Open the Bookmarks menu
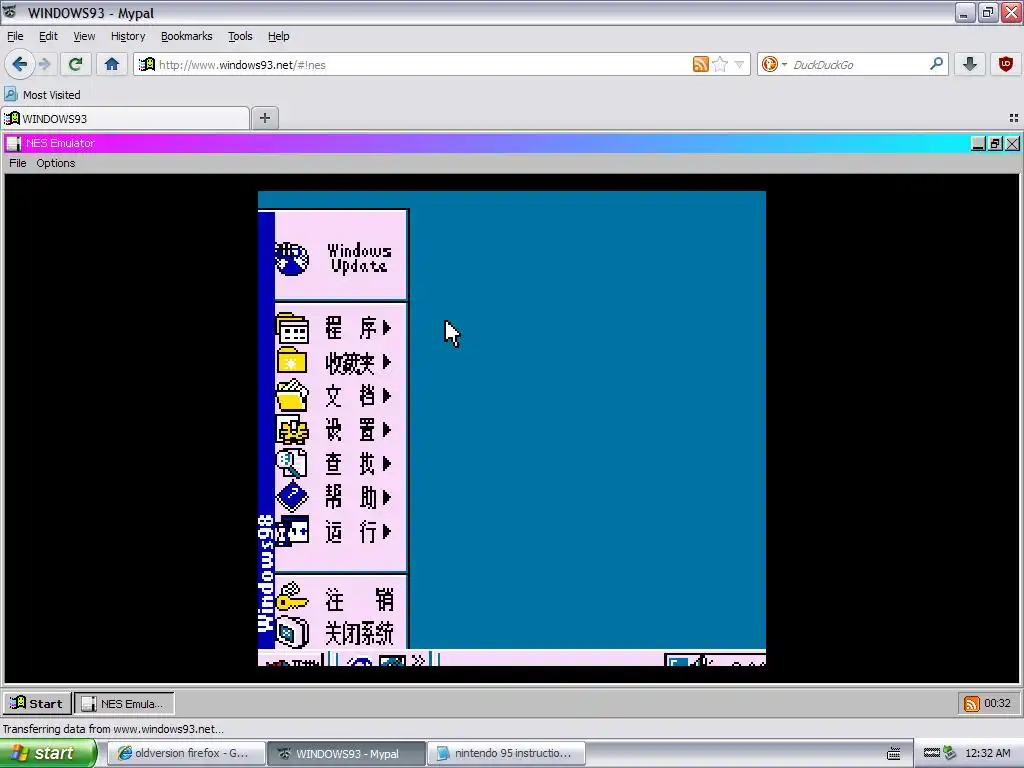This screenshot has width=1024, height=768. 187,37
